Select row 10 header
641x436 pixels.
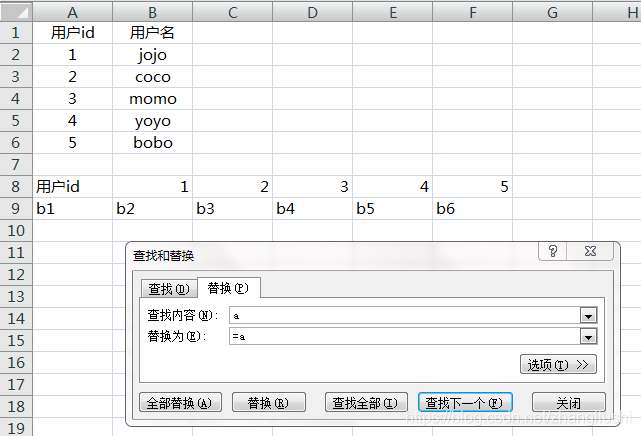[16, 231]
